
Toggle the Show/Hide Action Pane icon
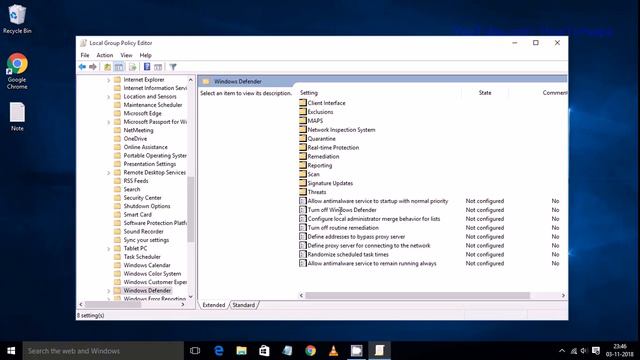158,67
